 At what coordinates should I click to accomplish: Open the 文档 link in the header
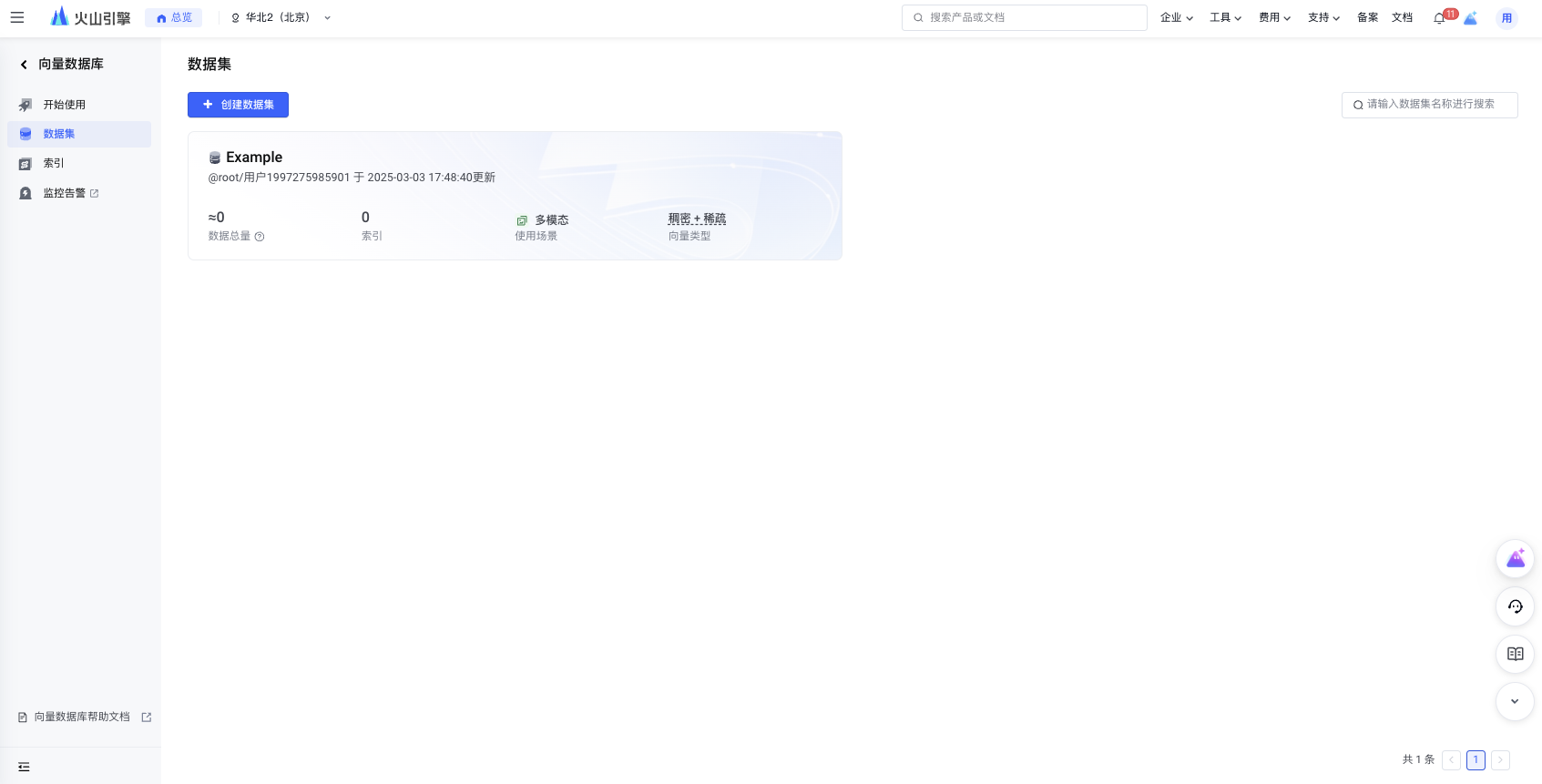(1402, 17)
